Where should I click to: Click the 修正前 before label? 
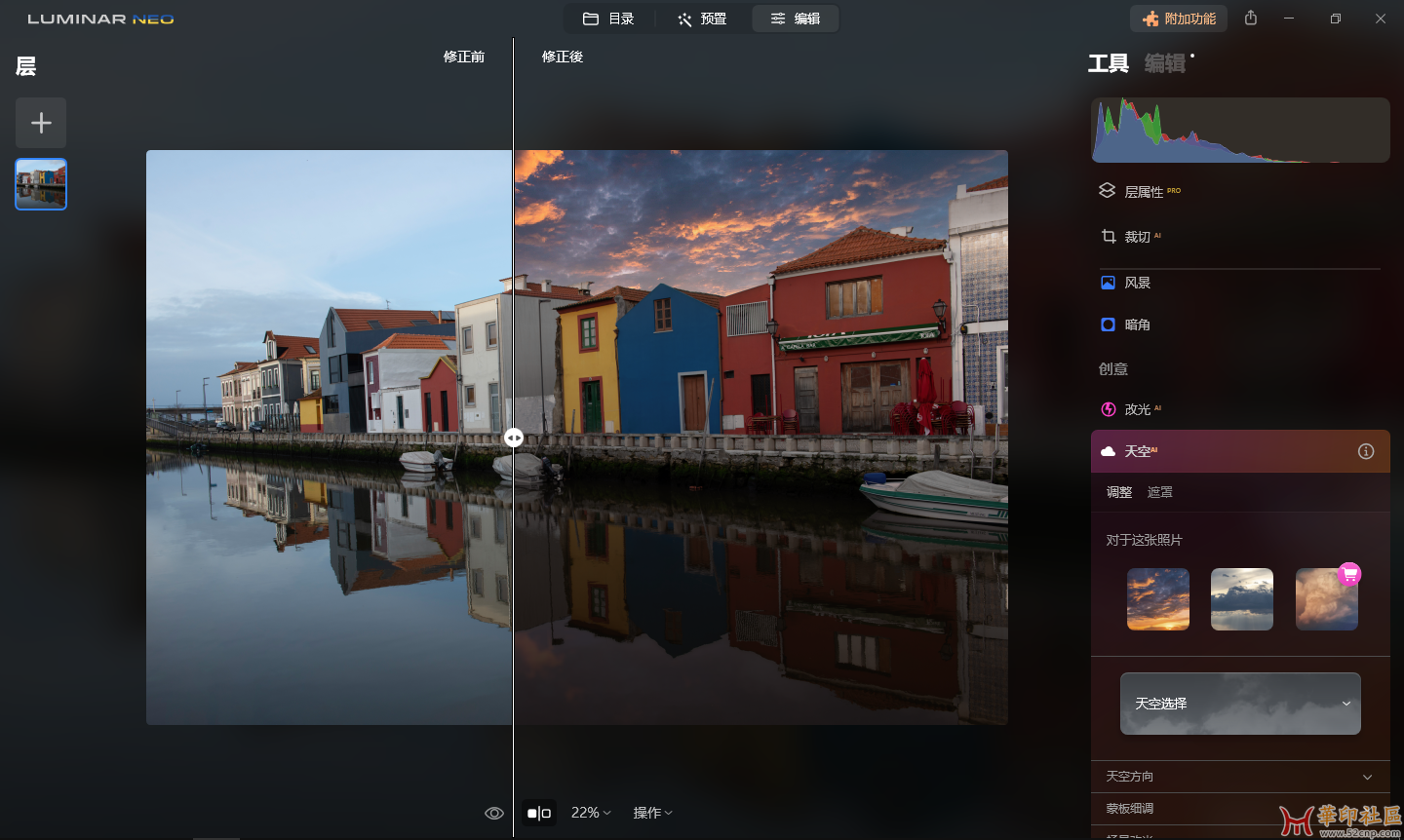pyautogui.click(x=464, y=57)
